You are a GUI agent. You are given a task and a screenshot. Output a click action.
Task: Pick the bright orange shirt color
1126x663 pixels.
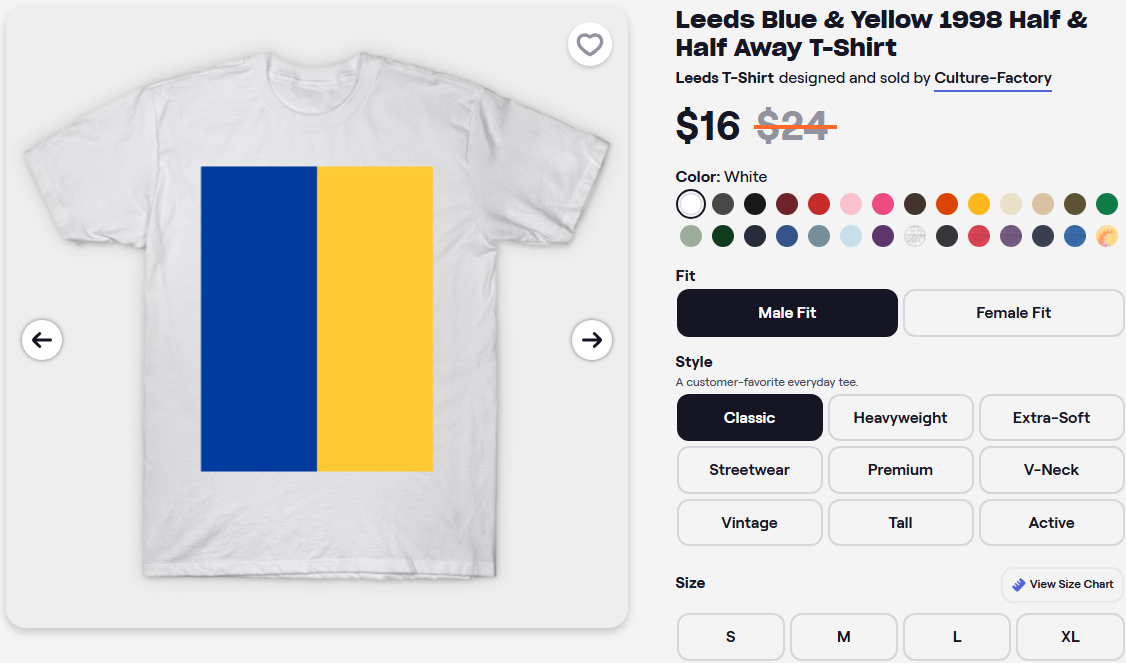[x=947, y=204]
